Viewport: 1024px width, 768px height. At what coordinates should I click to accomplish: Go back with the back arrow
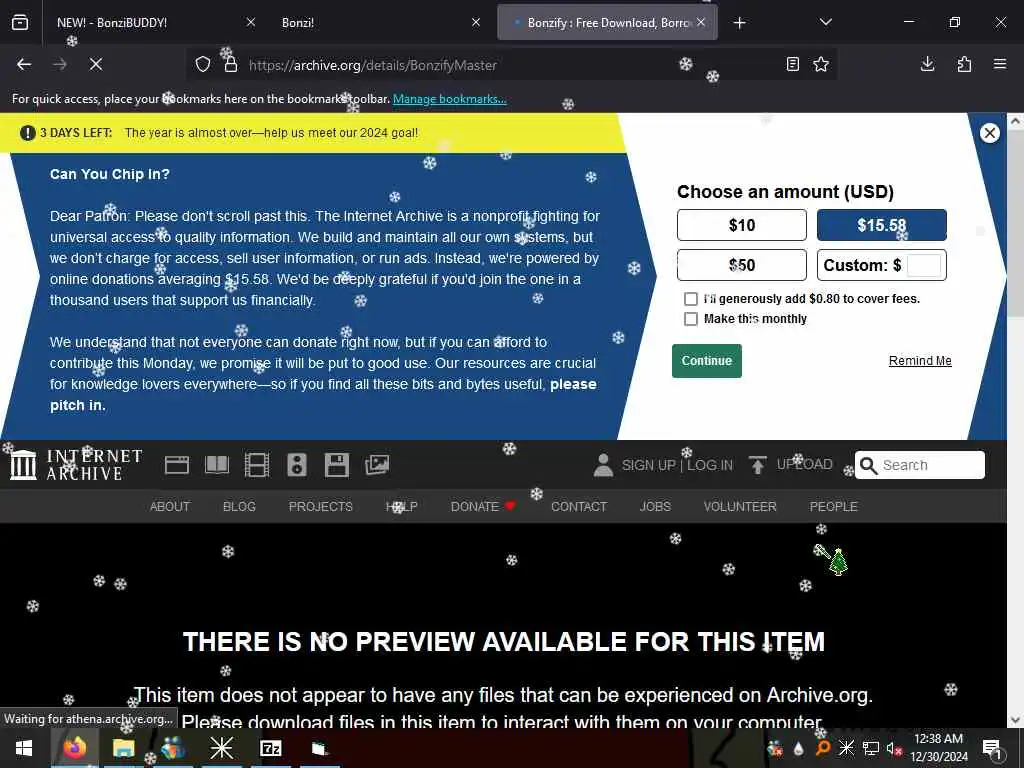click(24, 64)
